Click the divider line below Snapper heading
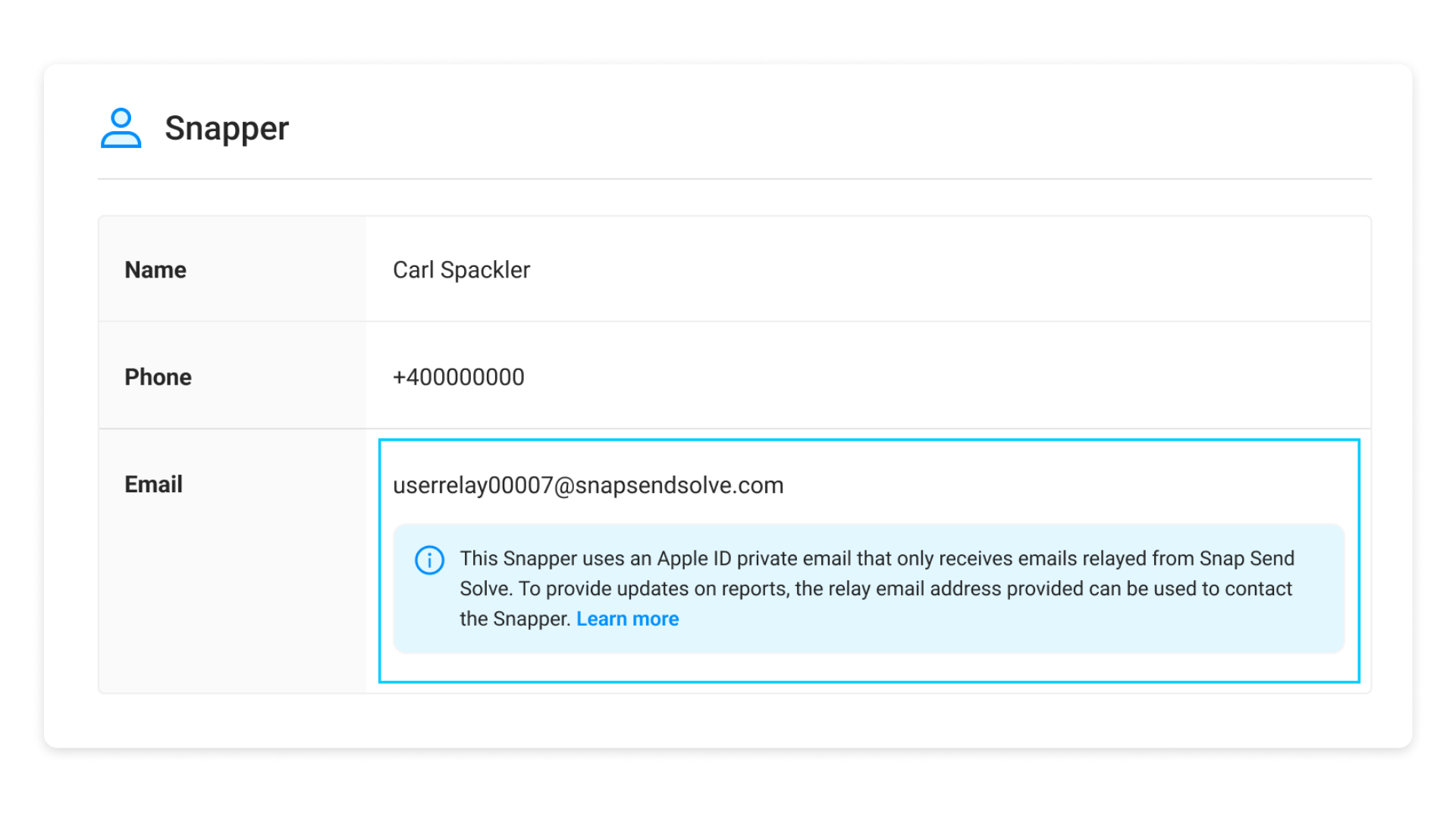 (x=734, y=179)
